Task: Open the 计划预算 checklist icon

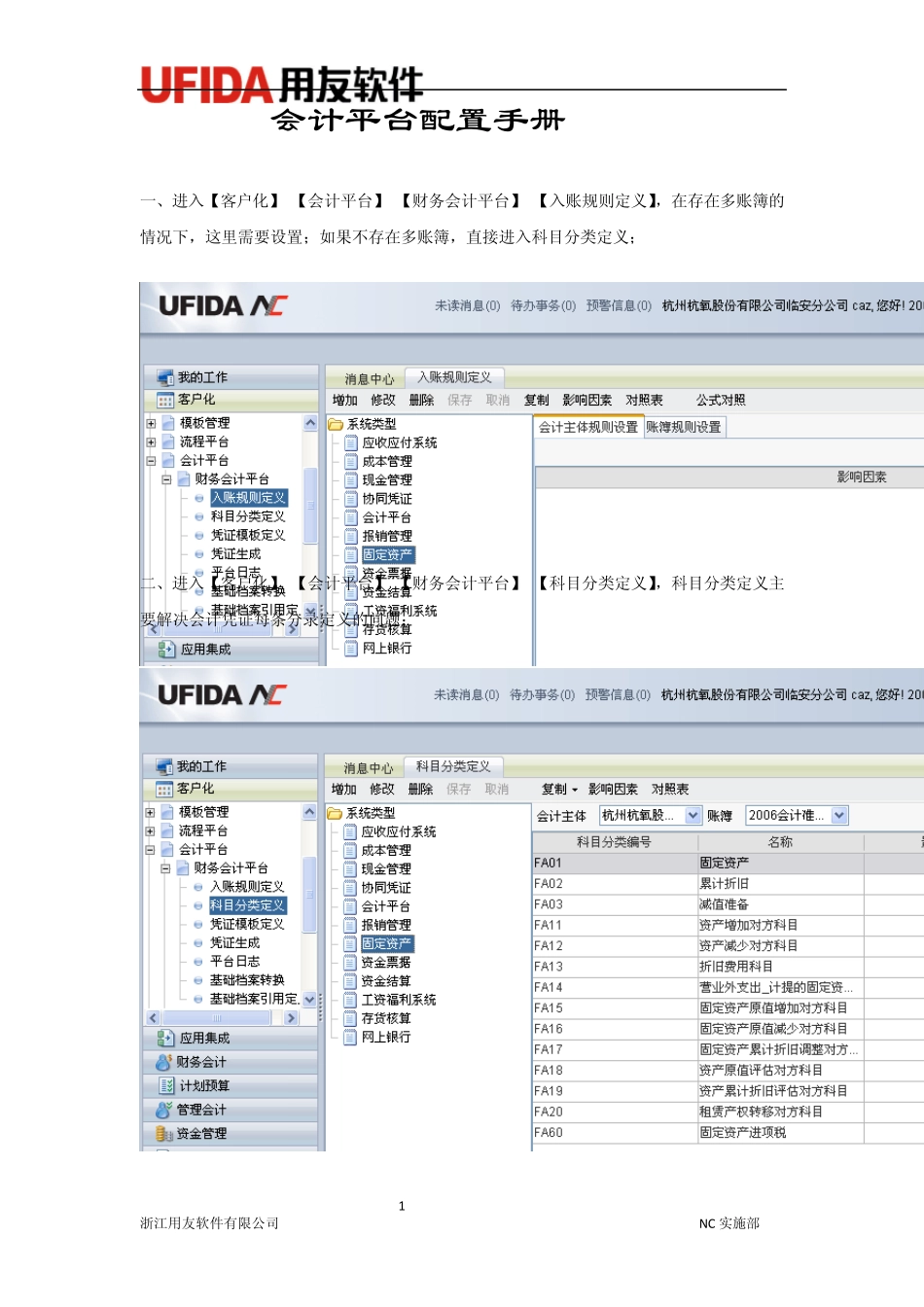Action: [x=165, y=1086]
